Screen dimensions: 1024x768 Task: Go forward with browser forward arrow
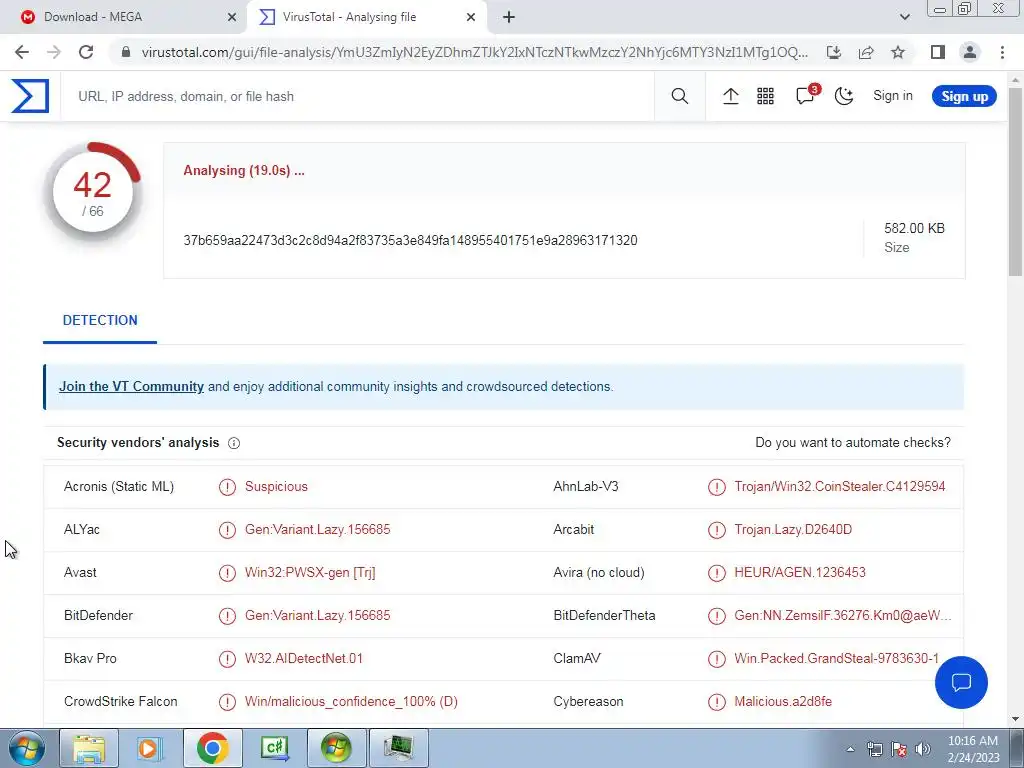coord(54,52)
